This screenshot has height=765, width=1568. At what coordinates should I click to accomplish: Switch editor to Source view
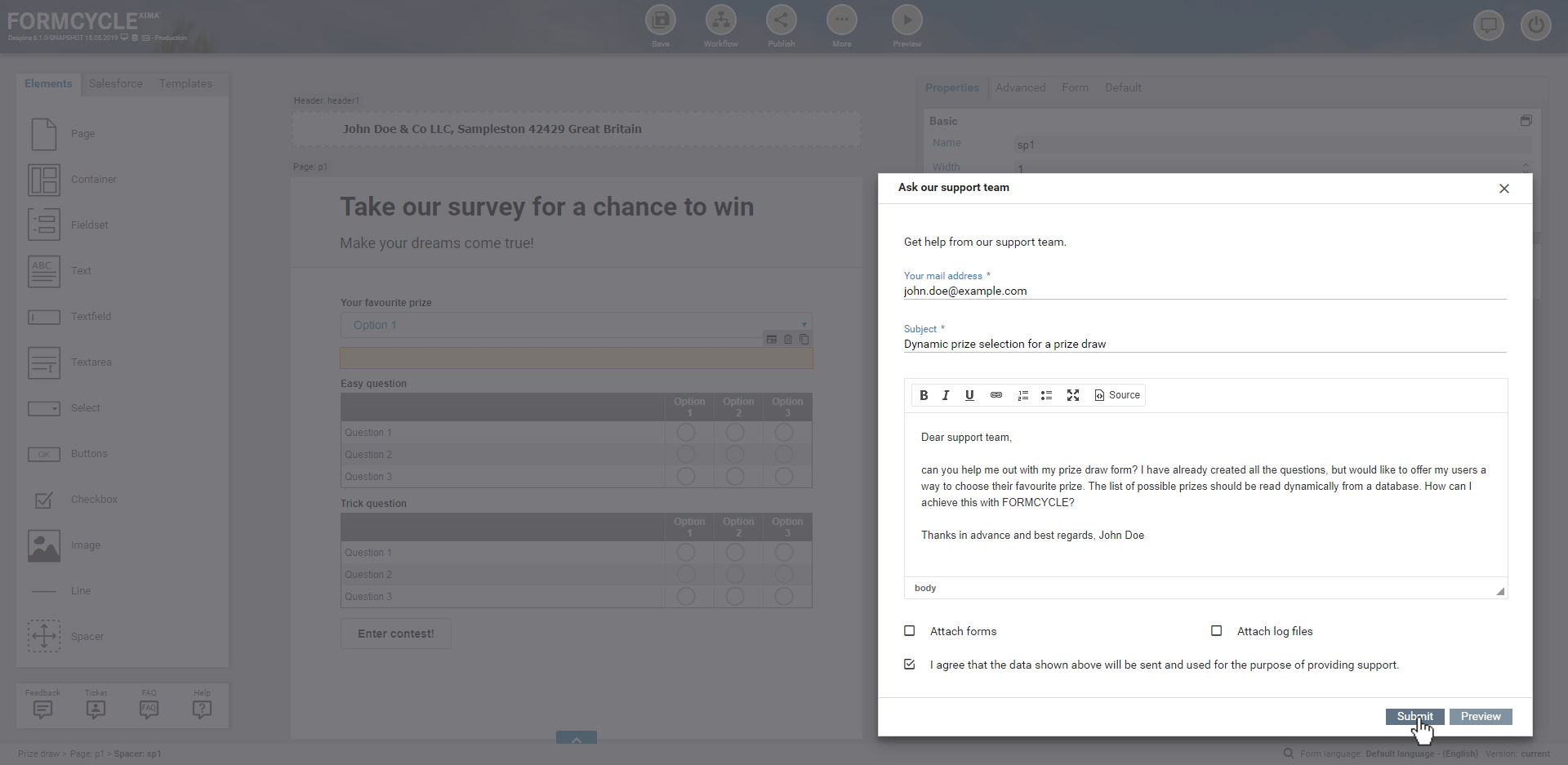(1117, 395)
